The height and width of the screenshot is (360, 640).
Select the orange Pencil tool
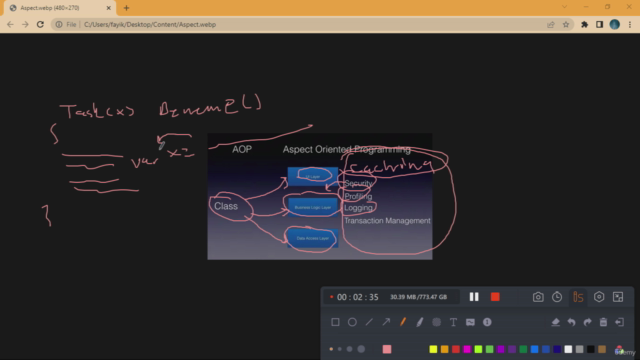coord(403,322)
